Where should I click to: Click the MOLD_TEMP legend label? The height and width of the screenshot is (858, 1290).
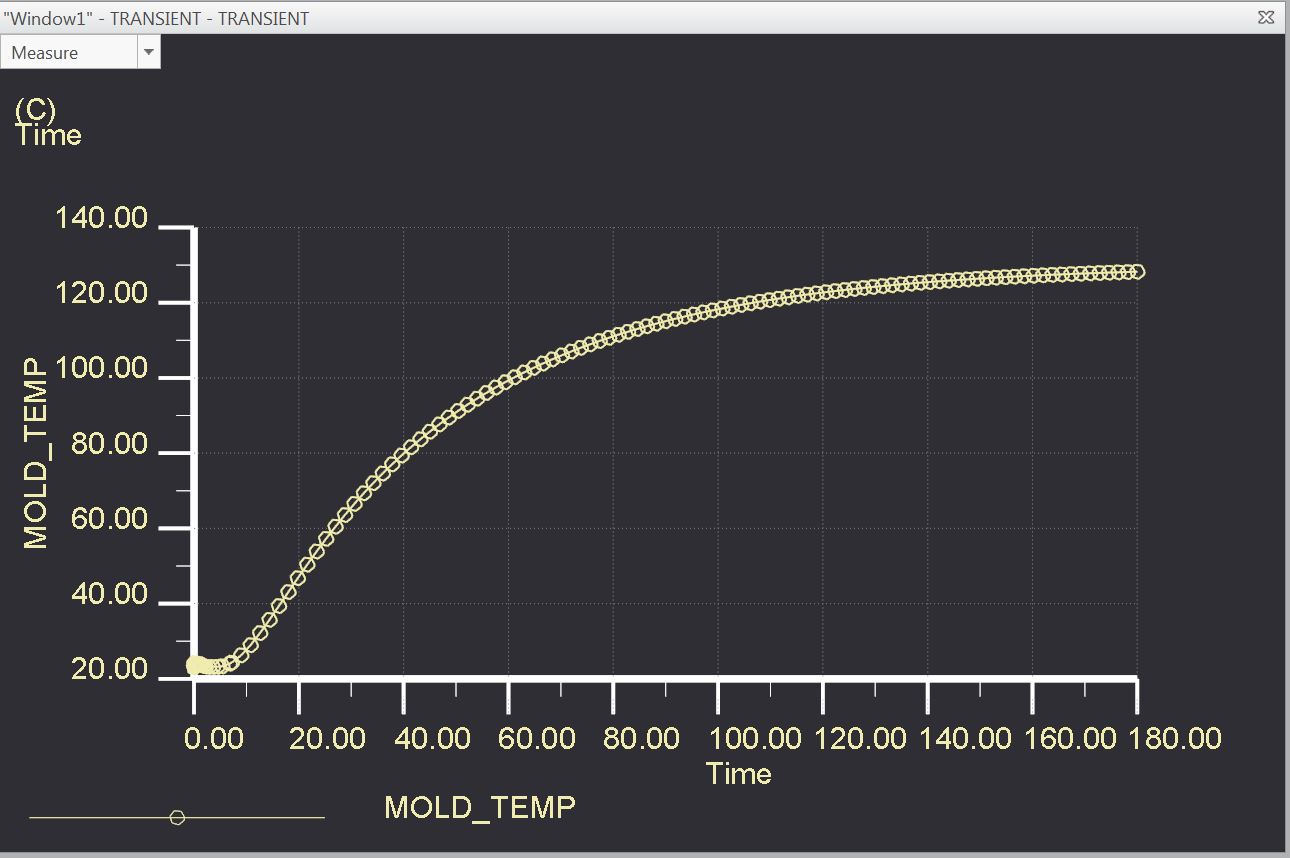click(480, 807)
